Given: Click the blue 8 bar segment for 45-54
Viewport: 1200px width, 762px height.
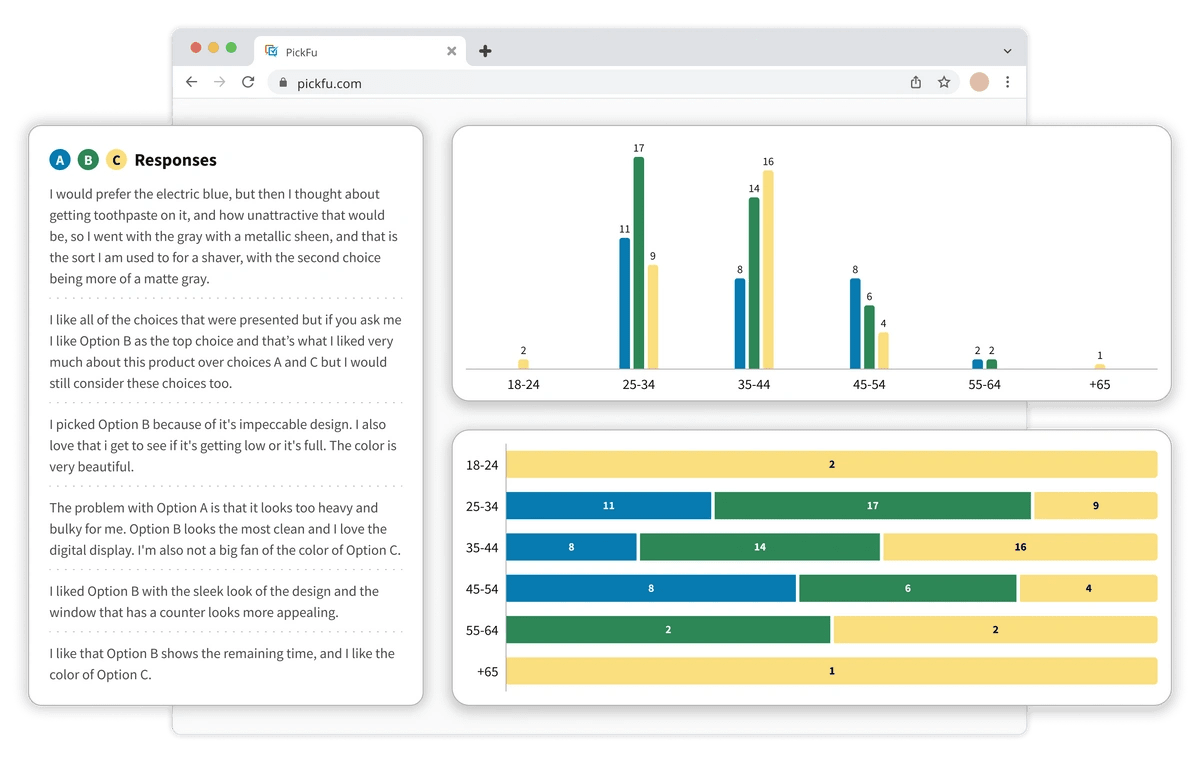Looking at the screenshot, I should pos(651,588).
